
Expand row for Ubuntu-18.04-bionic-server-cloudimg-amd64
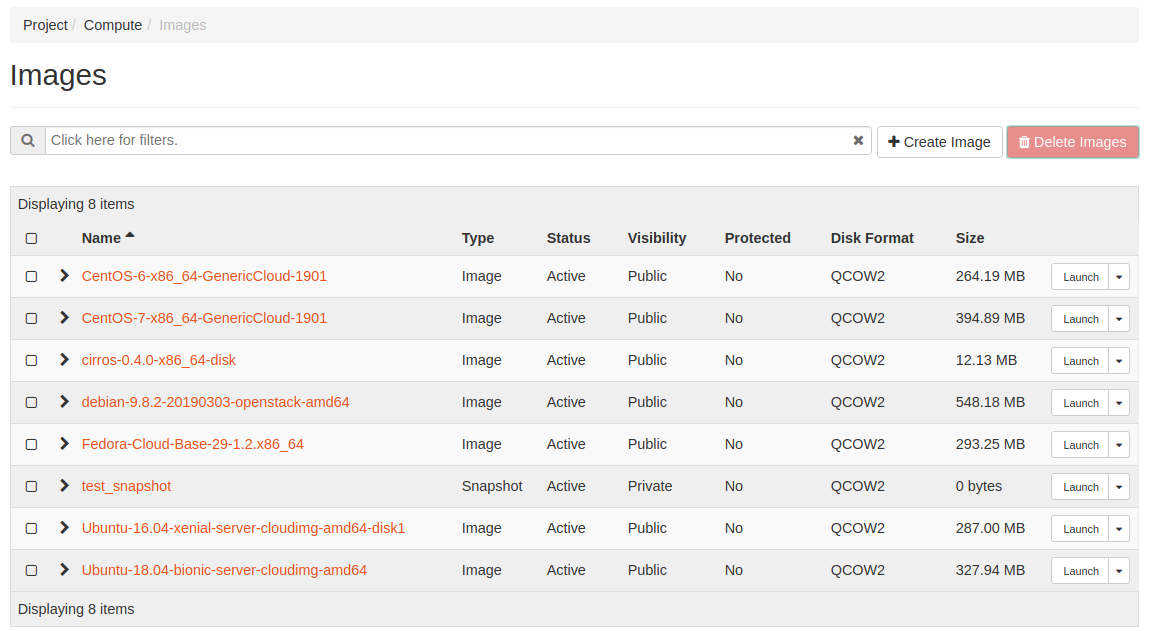pos(65,570)
